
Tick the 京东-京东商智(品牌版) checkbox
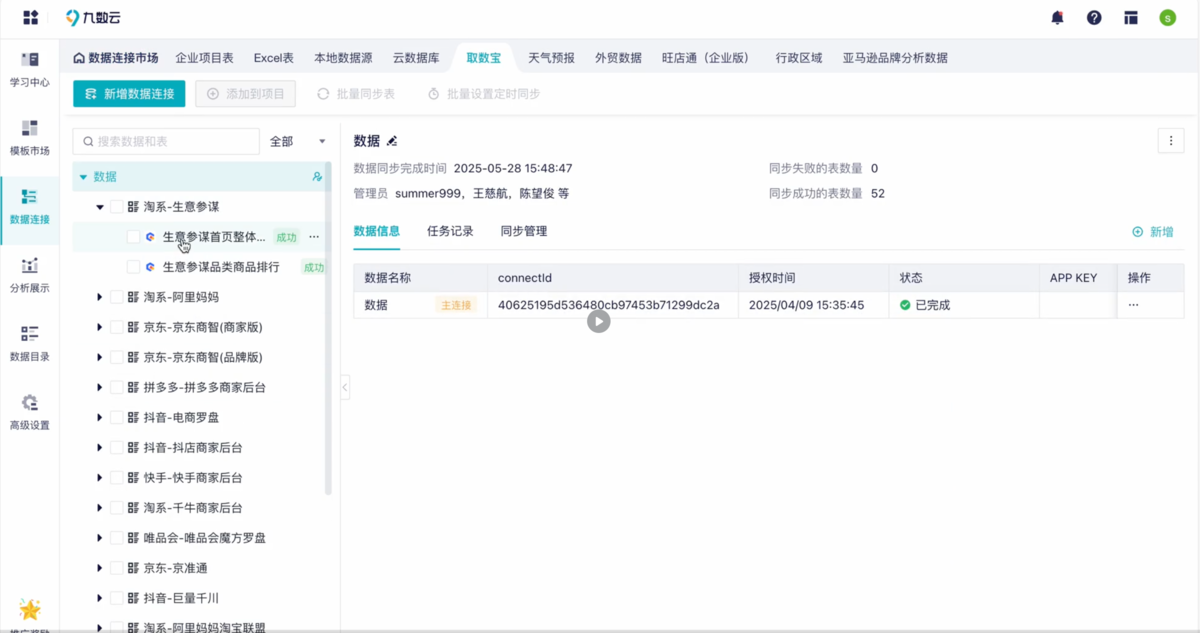pyautogui.click(x=116, y=357)
